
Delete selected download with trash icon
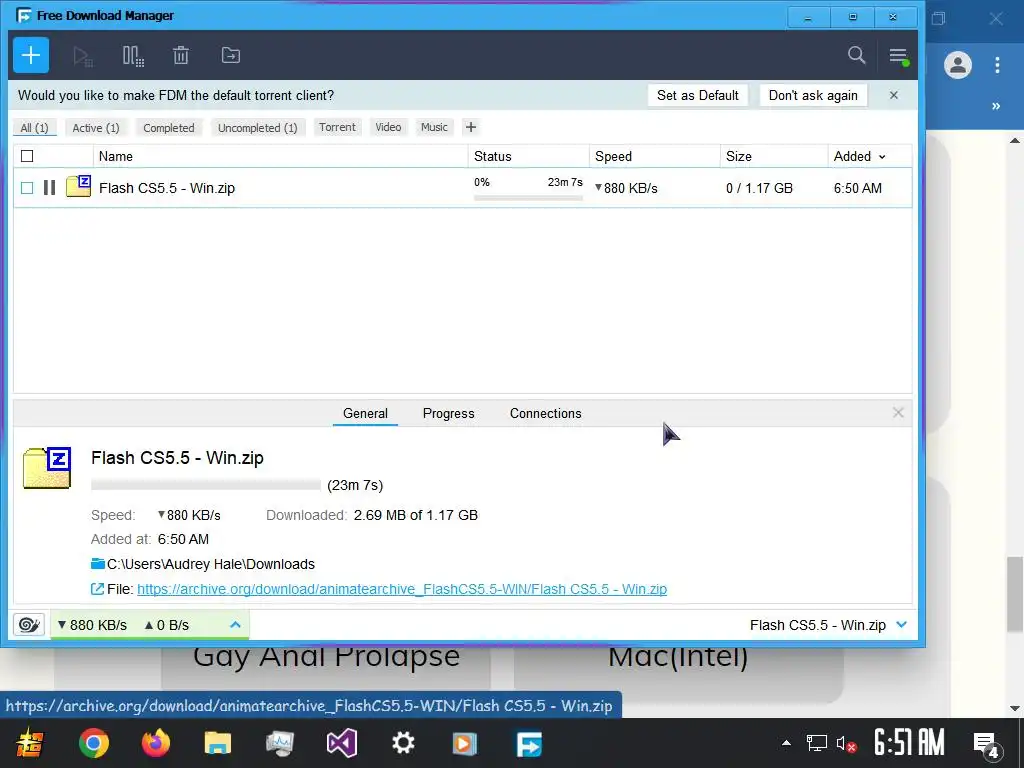pos(181,56)
